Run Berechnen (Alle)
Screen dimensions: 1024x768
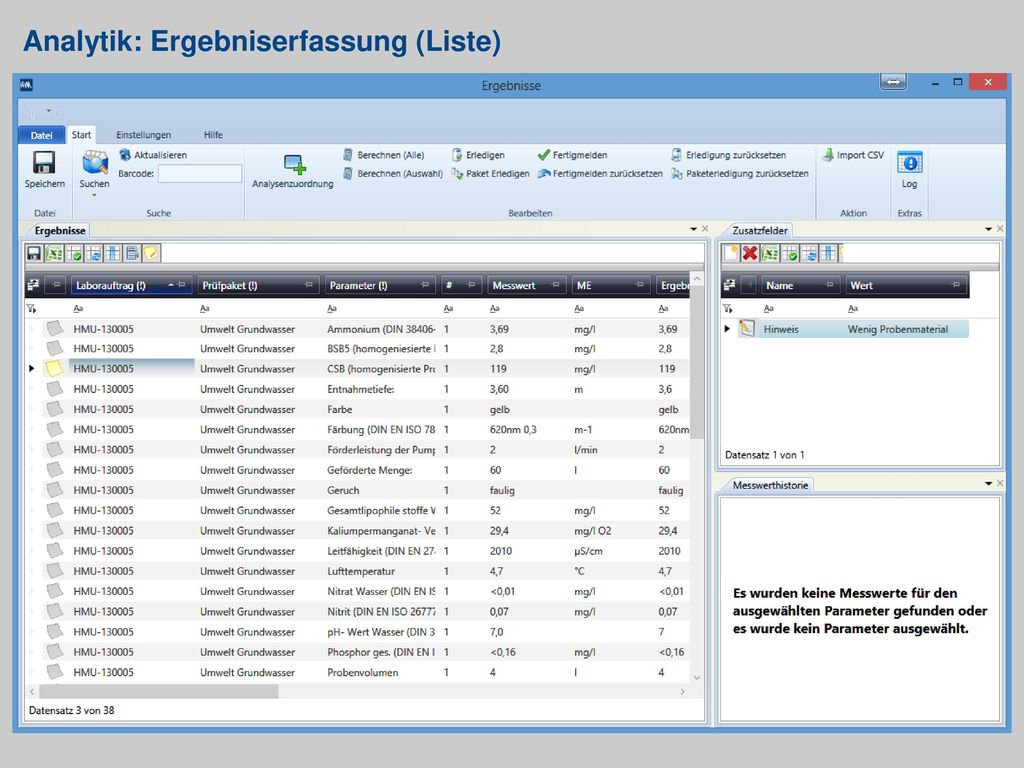coord(383,155)
